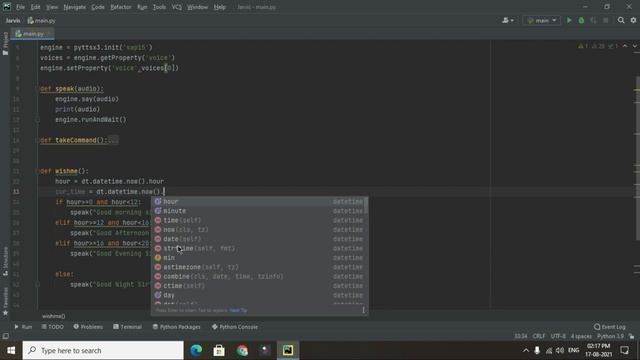
Task: Open the Terminal tool window
Action: [127, 327]
